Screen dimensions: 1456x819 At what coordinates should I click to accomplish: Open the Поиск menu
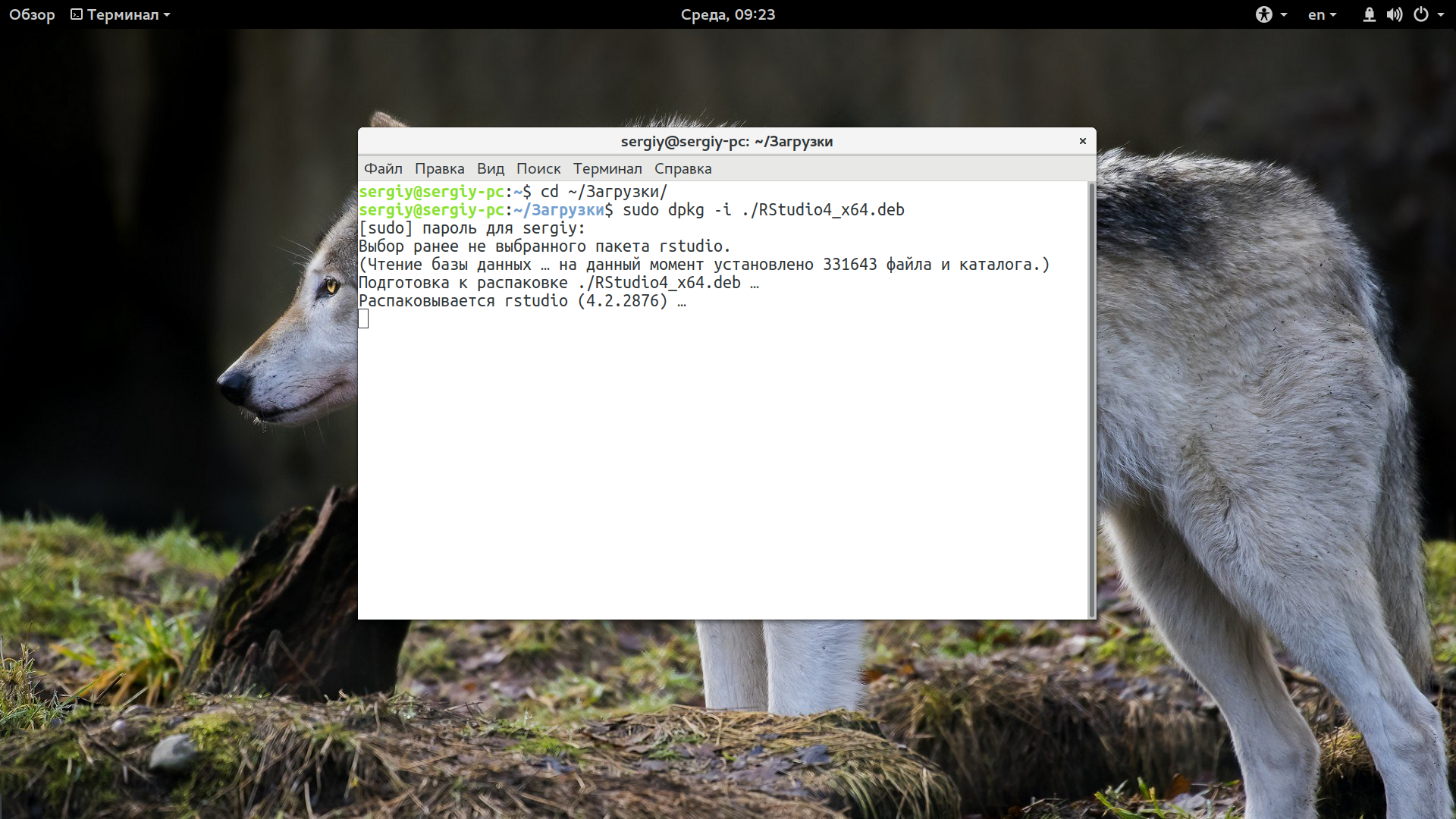click(538, 168)
